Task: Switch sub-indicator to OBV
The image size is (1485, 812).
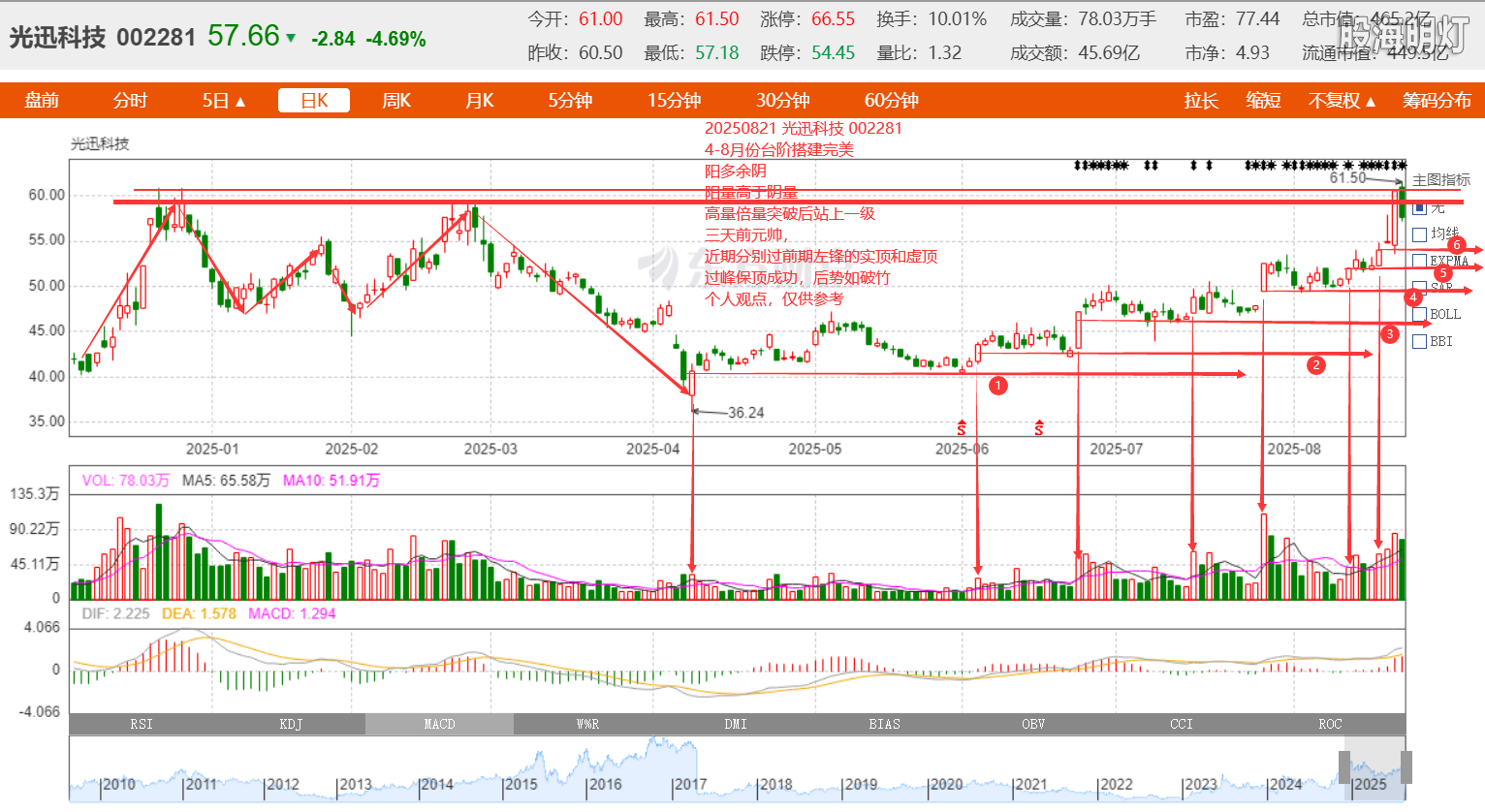Action: coord(1033,724)
